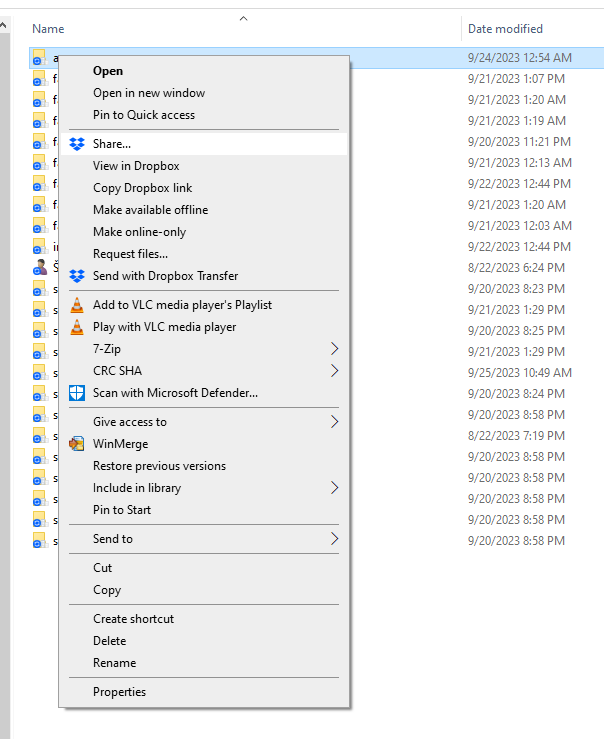Open Properties from the context menu

(204, 692)
